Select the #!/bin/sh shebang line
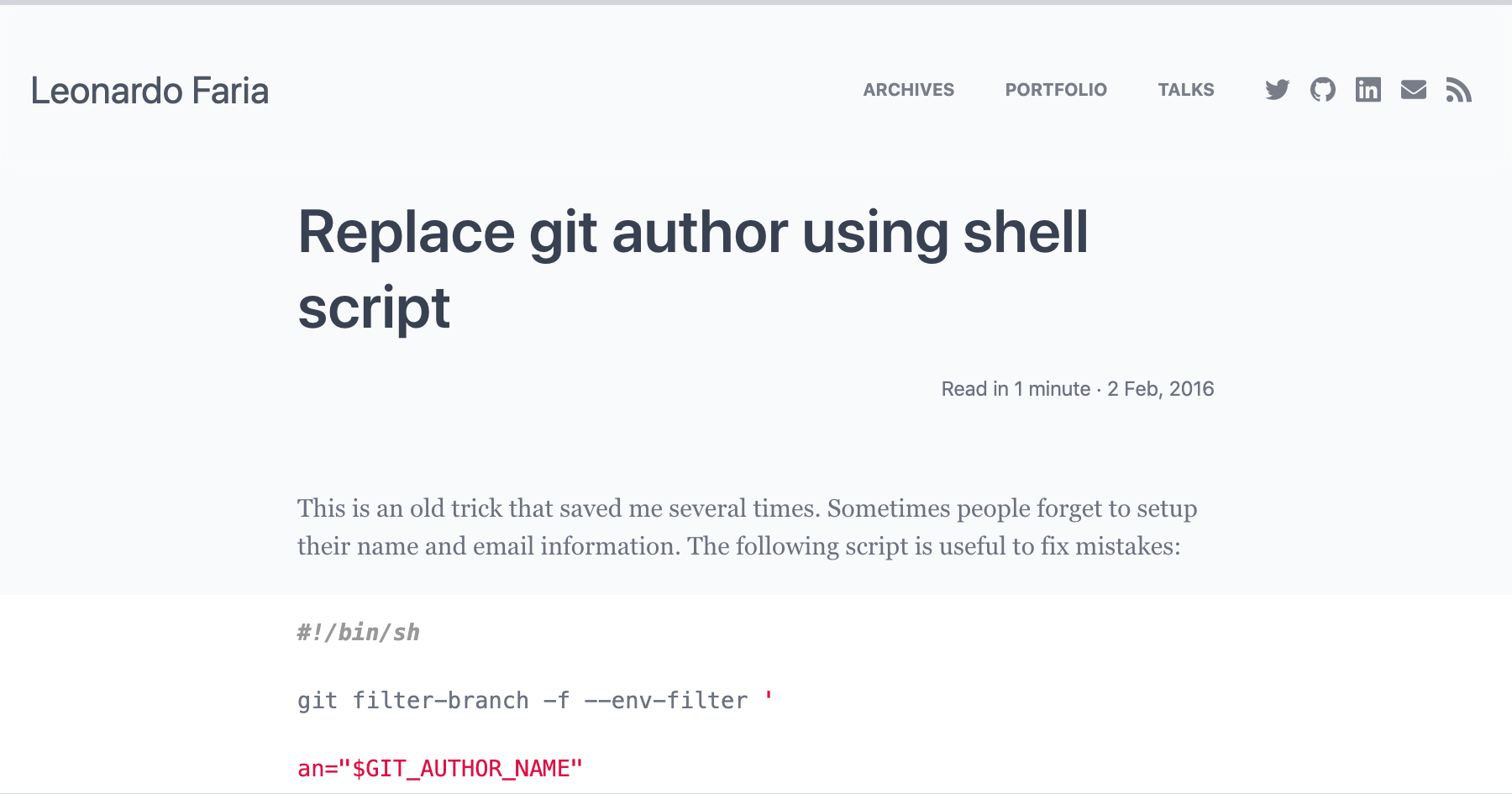 (359, 633)
